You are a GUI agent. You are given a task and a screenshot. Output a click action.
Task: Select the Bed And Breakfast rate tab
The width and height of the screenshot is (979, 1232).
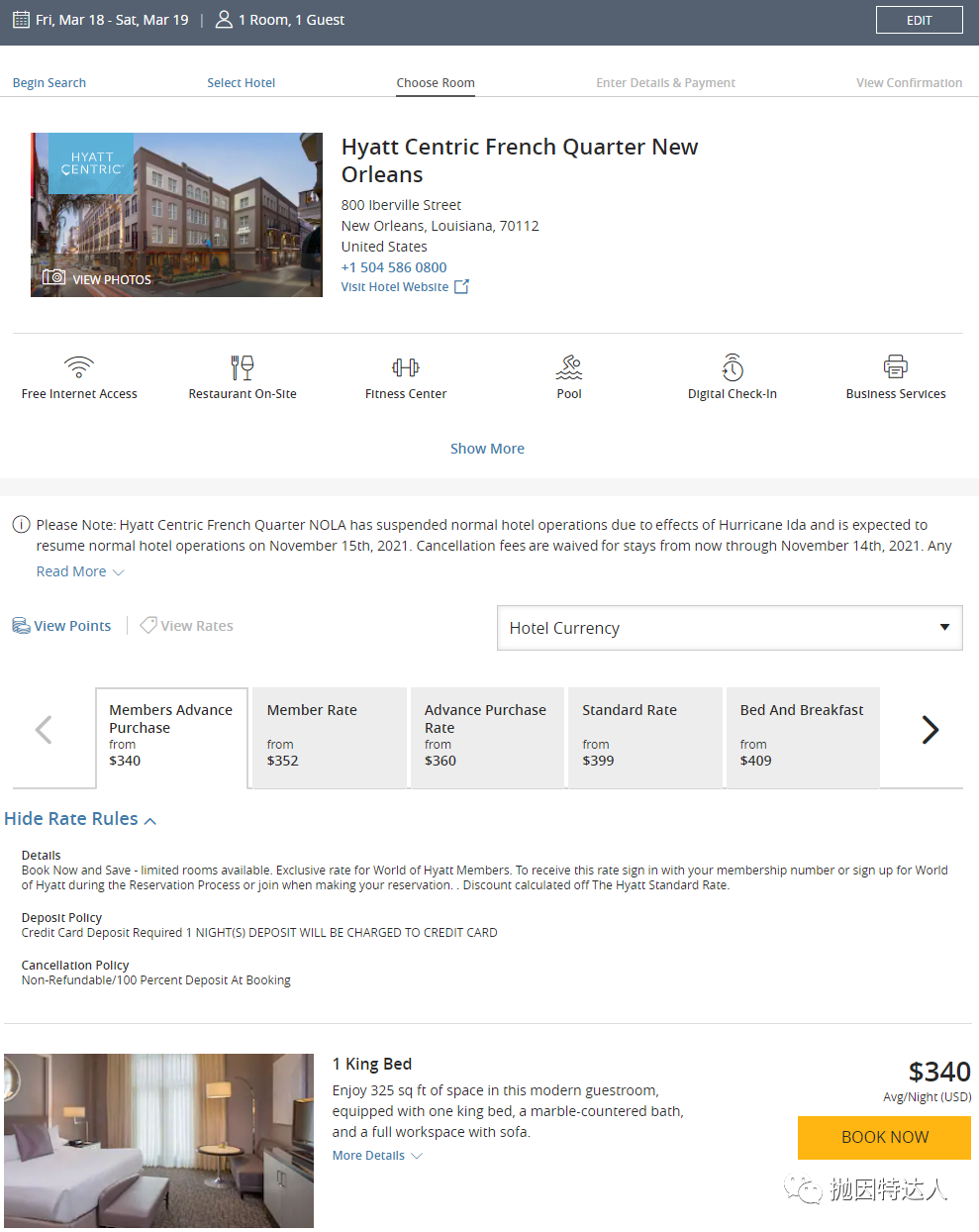[x=802, y=736]
